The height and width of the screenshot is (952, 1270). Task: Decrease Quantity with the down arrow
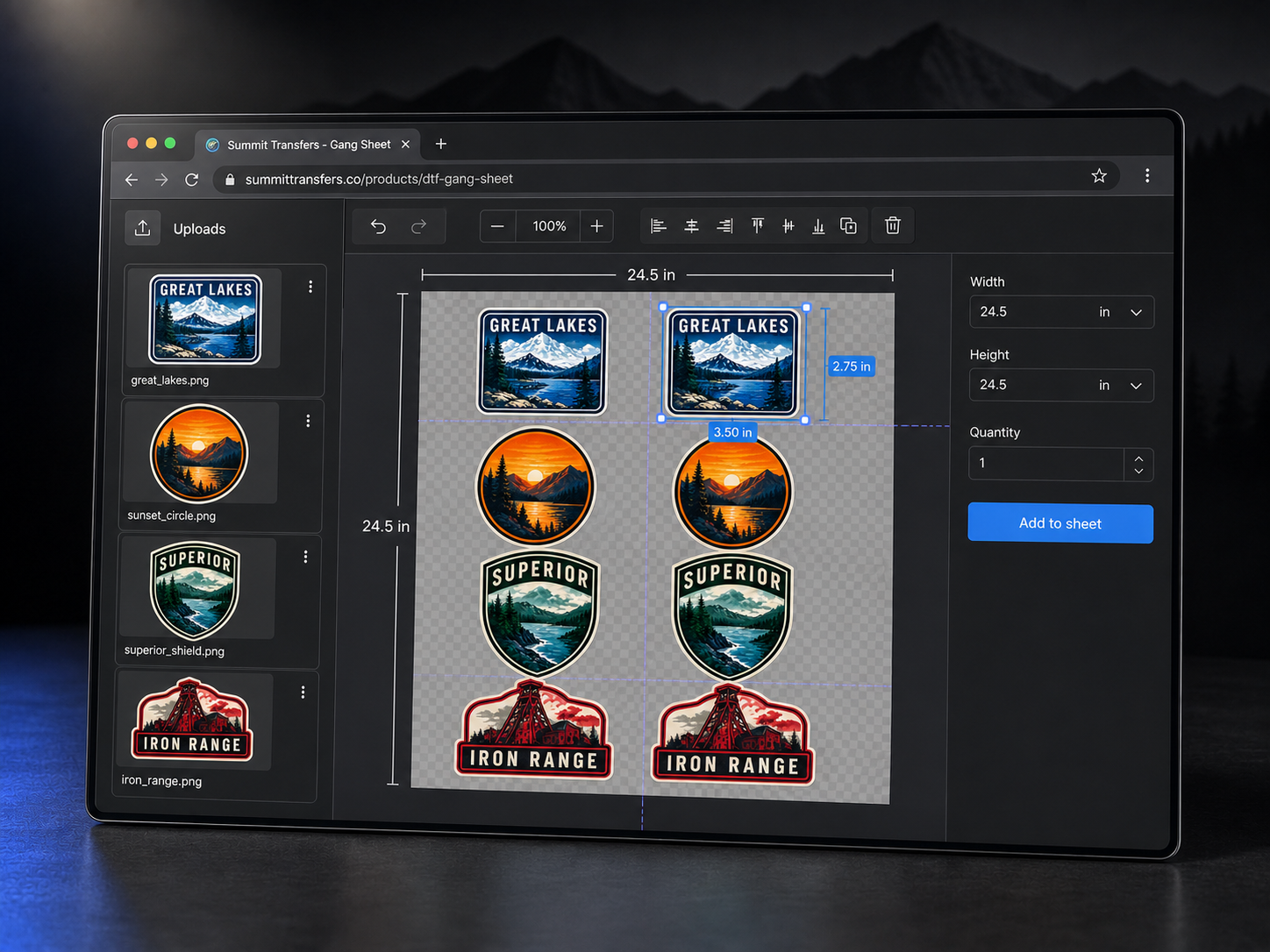pos(1138,472)
